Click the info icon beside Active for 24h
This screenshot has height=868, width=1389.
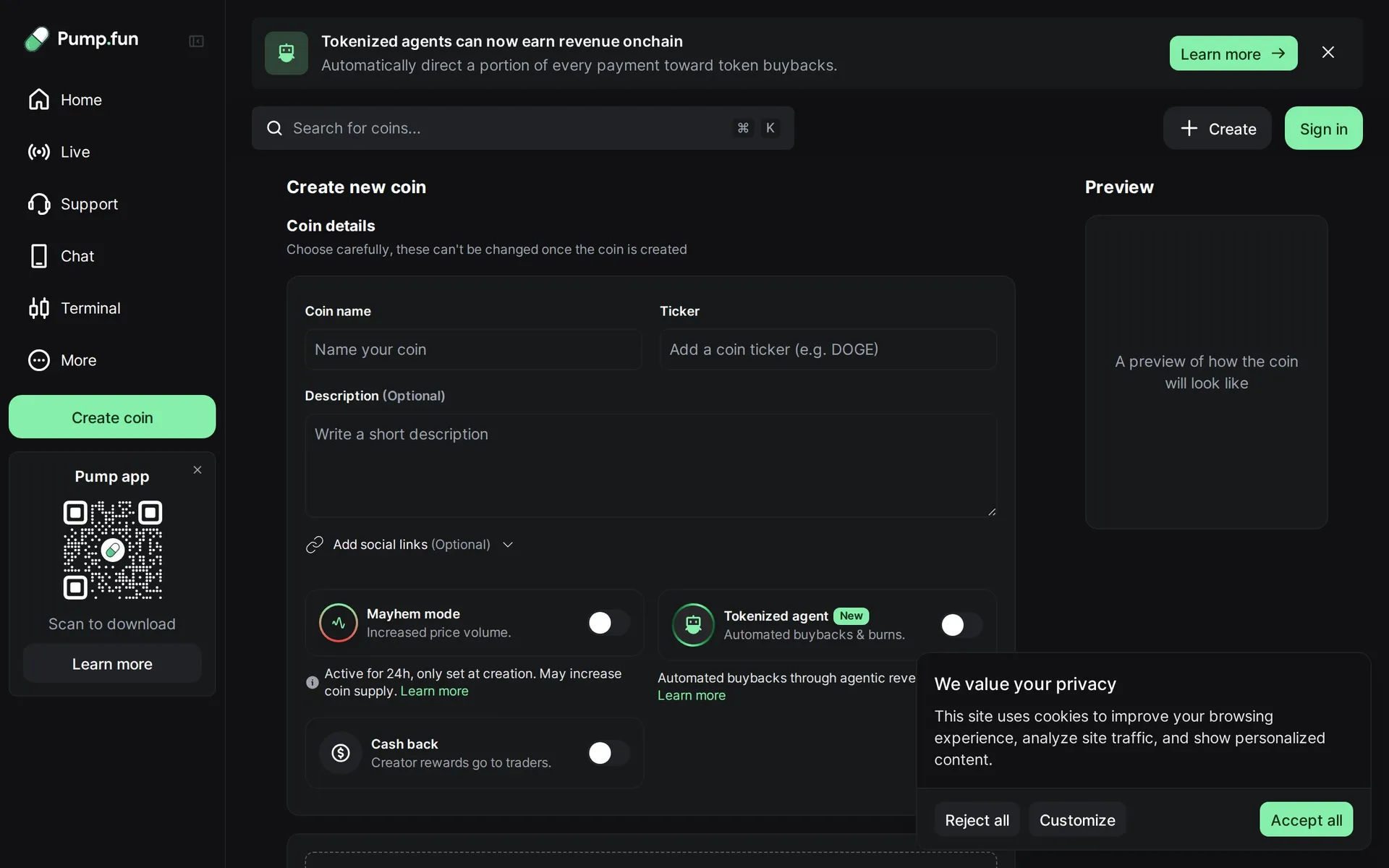pos(313,682)
